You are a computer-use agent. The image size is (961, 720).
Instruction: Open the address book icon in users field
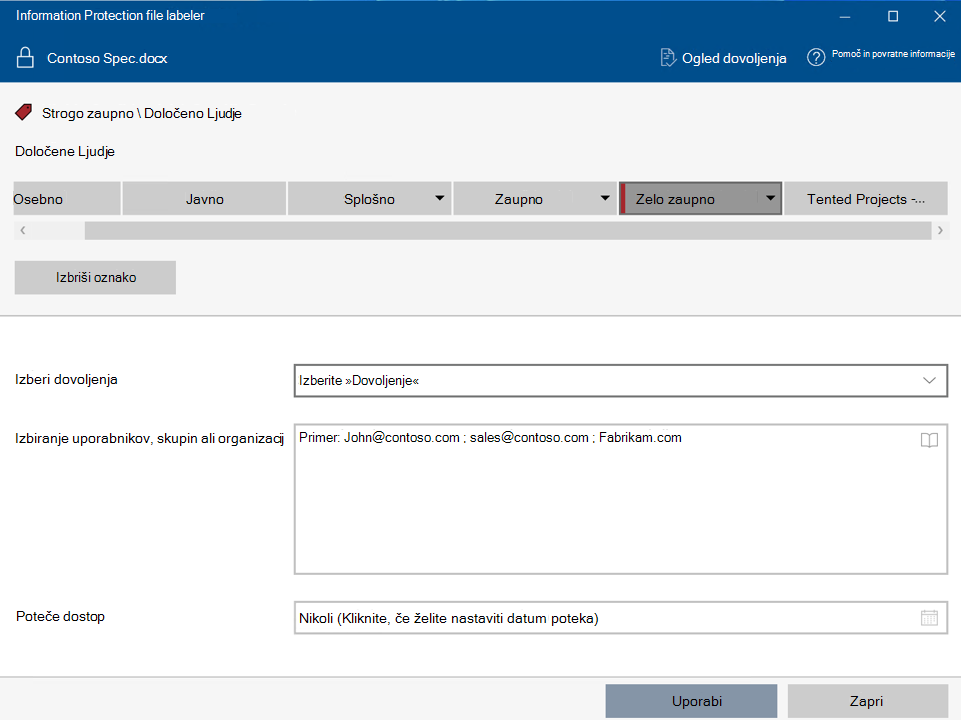[x=929, y=440]
